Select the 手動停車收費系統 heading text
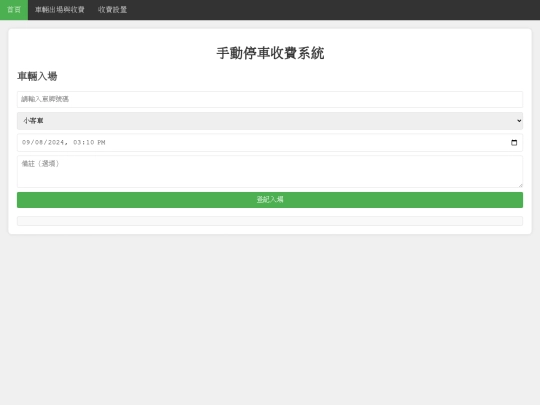Viewport: 540px width, 405px height. coord(270,53)
